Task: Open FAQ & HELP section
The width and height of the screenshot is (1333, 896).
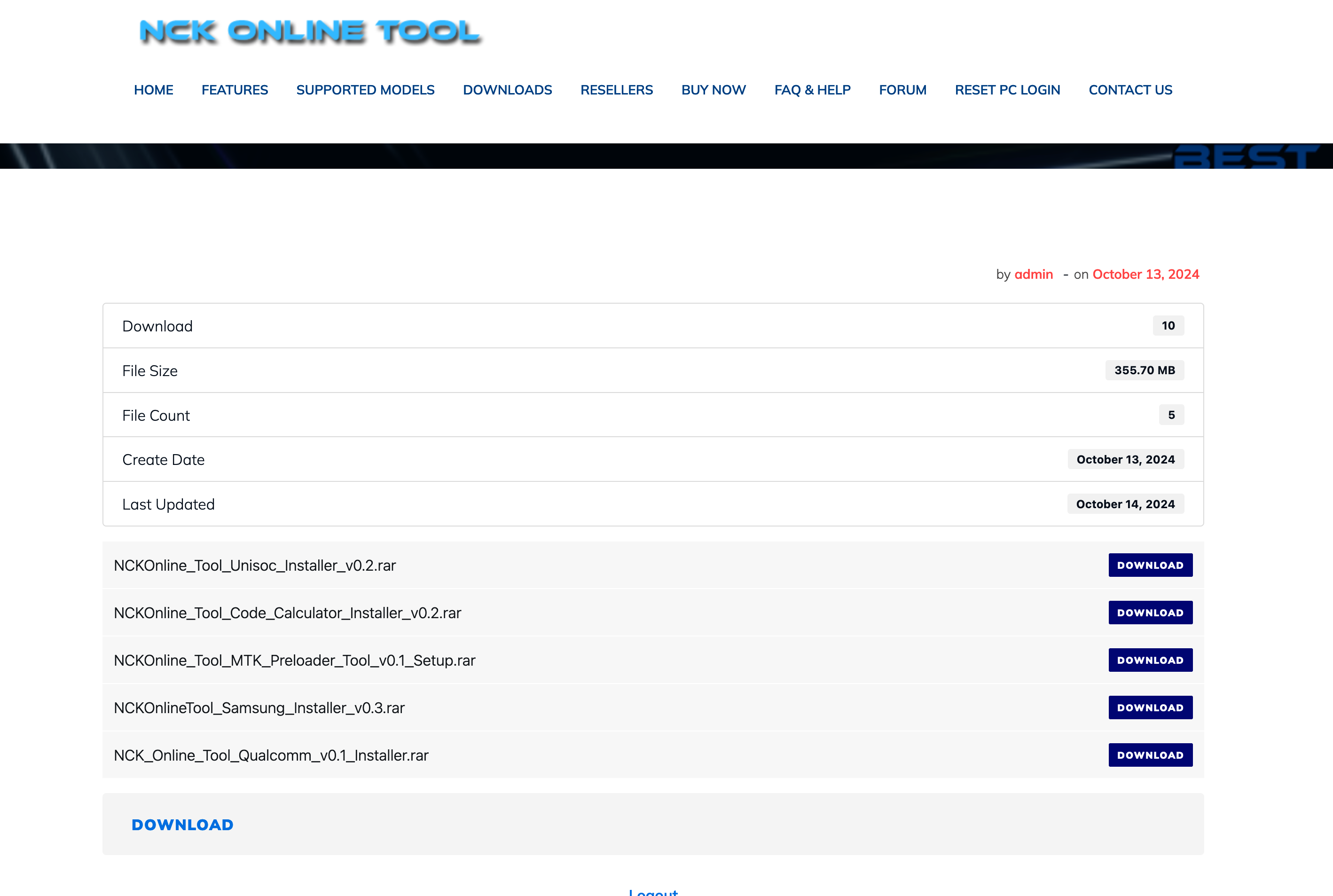Action: click(812, 90)
